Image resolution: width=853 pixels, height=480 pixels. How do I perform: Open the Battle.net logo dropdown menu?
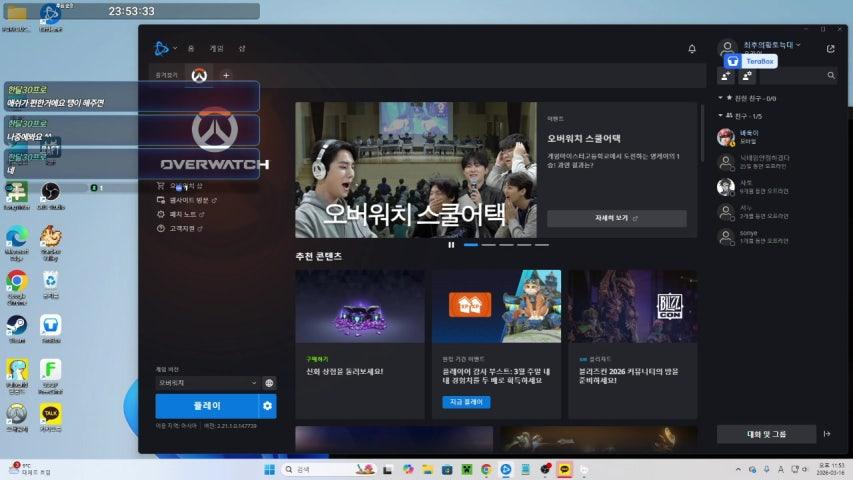pyautogui.click(x=164, y=48)
